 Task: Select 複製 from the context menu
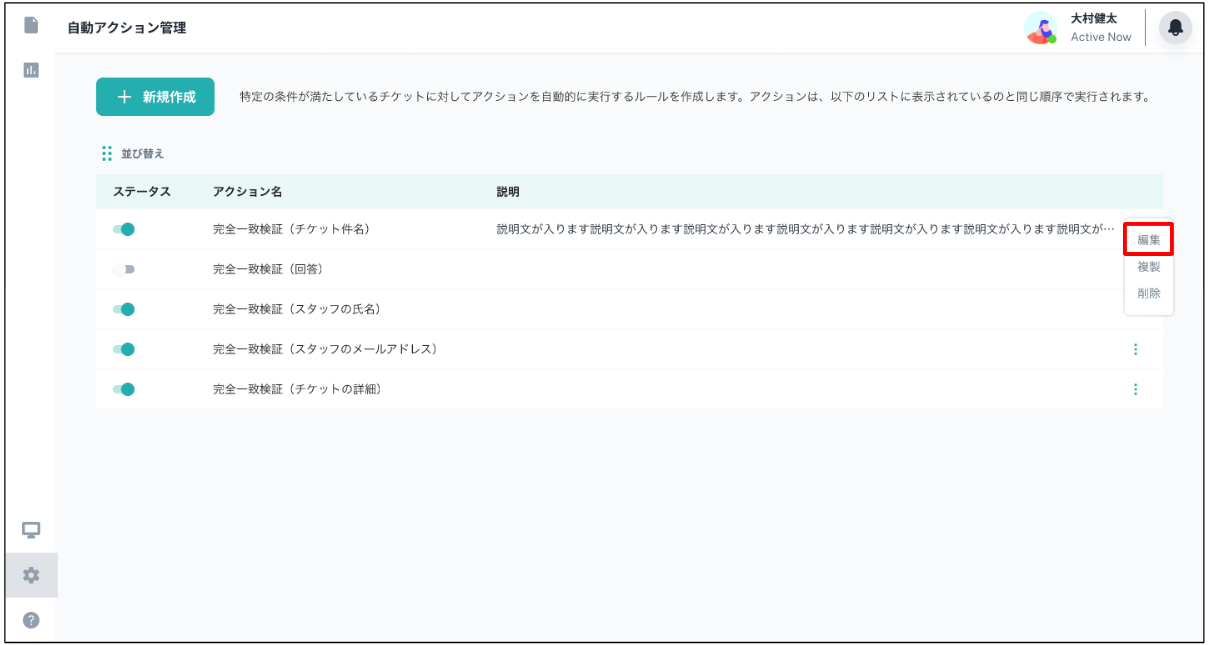point(1148,267)
